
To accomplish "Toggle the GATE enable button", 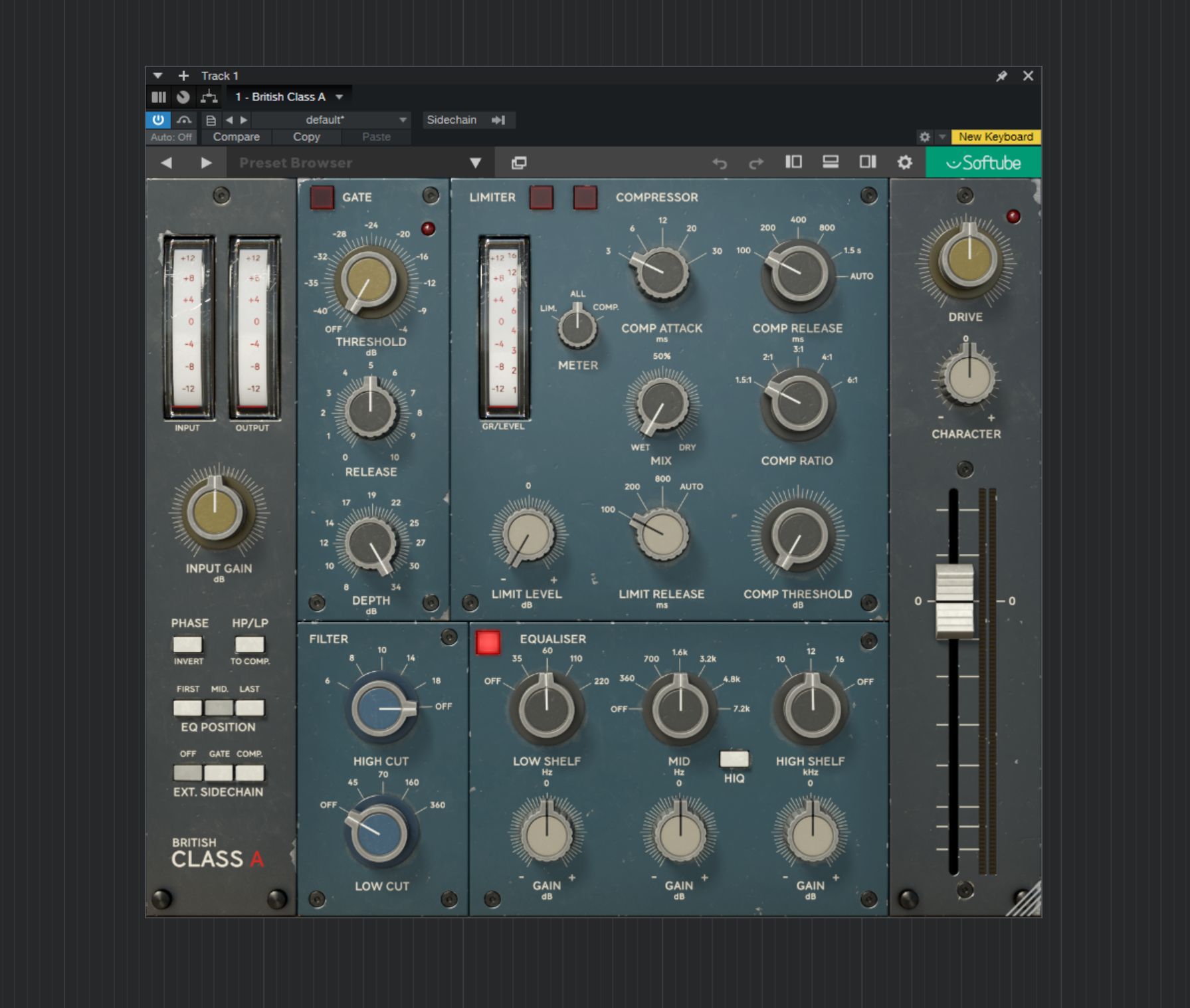I will 322,197.
